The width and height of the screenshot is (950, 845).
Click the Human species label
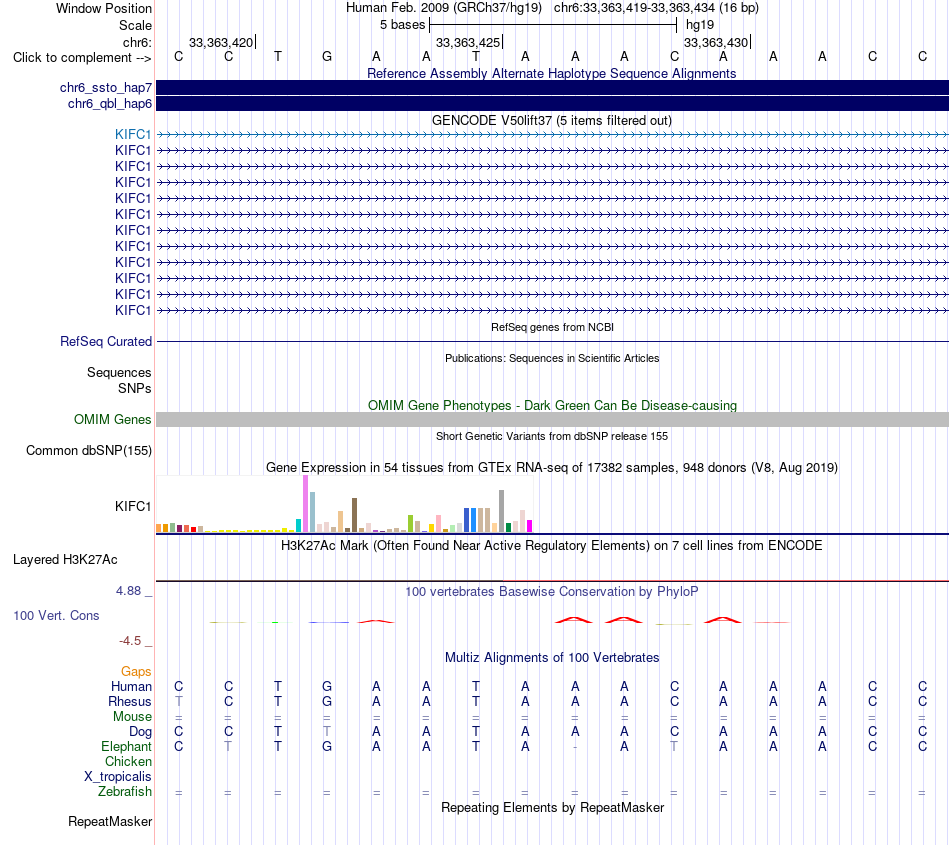131,686
